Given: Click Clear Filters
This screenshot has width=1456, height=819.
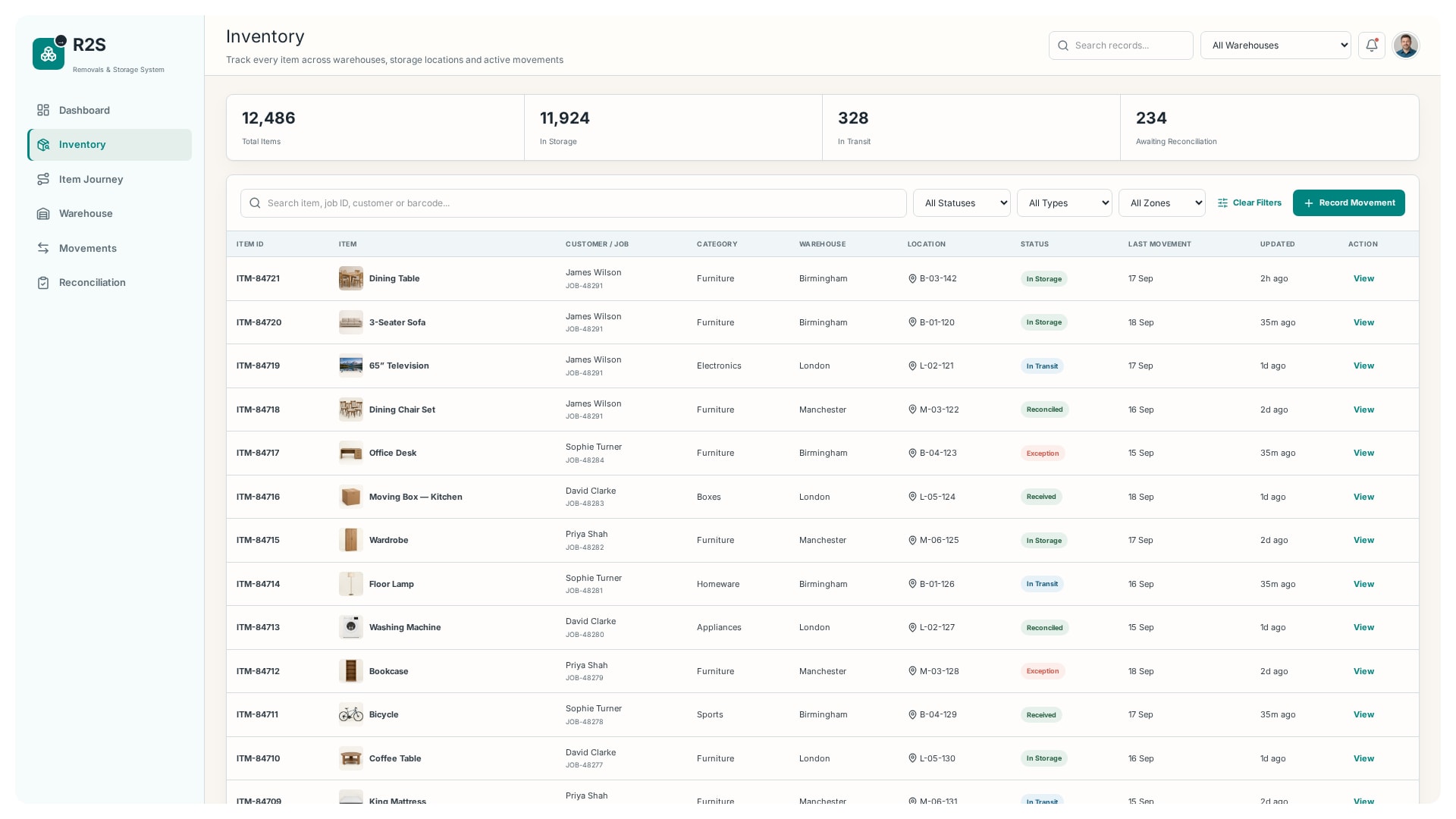Looking at the screenshot, I should (x=1249, y=203).
